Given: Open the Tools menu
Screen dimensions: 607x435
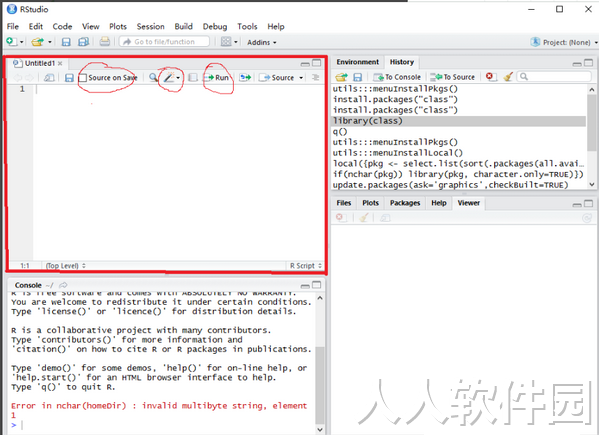Looking at the screenshot, I should (x=247, y=26).
